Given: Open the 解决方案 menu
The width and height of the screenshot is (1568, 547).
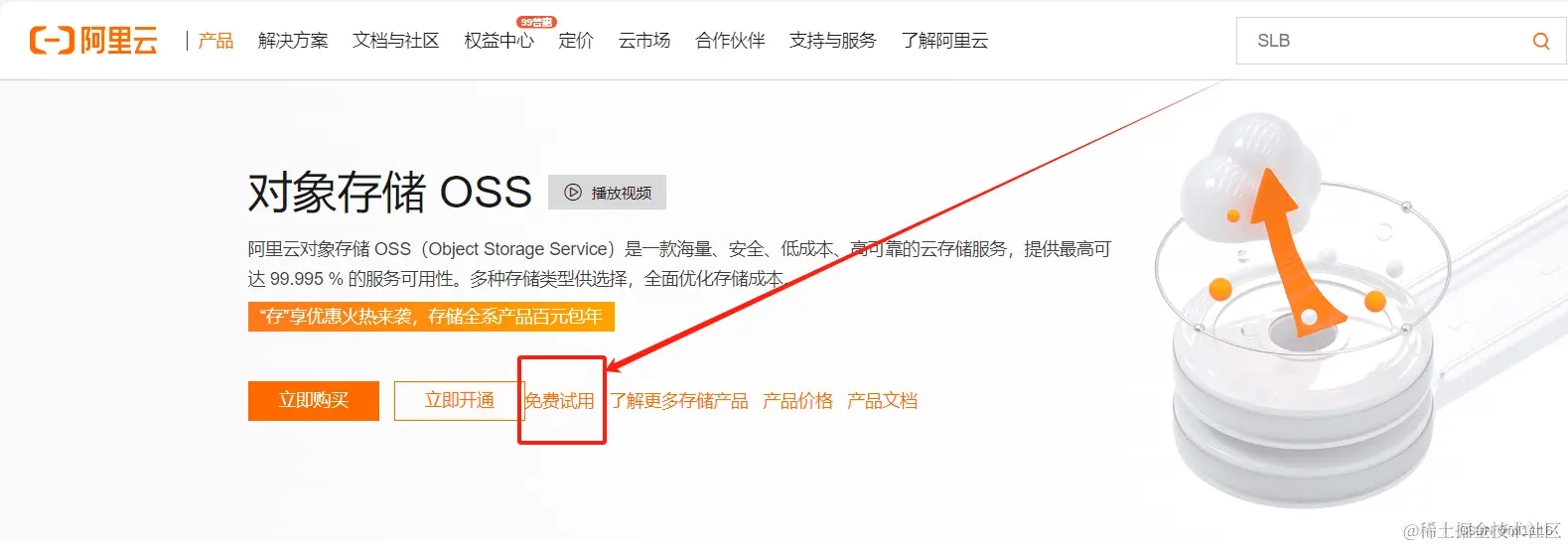Looking at the screenshot, I should [293, 41].
